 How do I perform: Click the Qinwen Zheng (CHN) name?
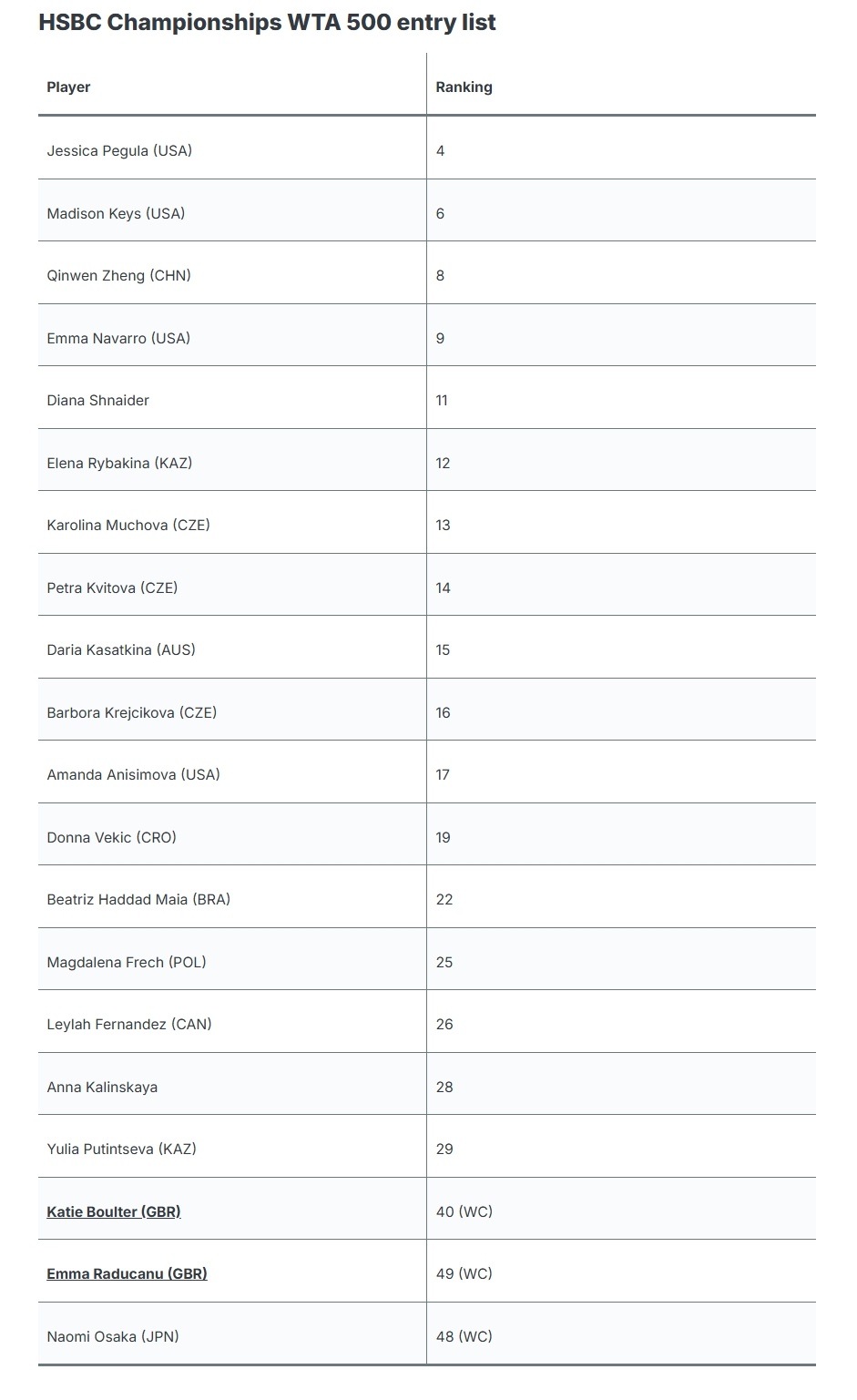pyautogui.click(x=118, y=276)
